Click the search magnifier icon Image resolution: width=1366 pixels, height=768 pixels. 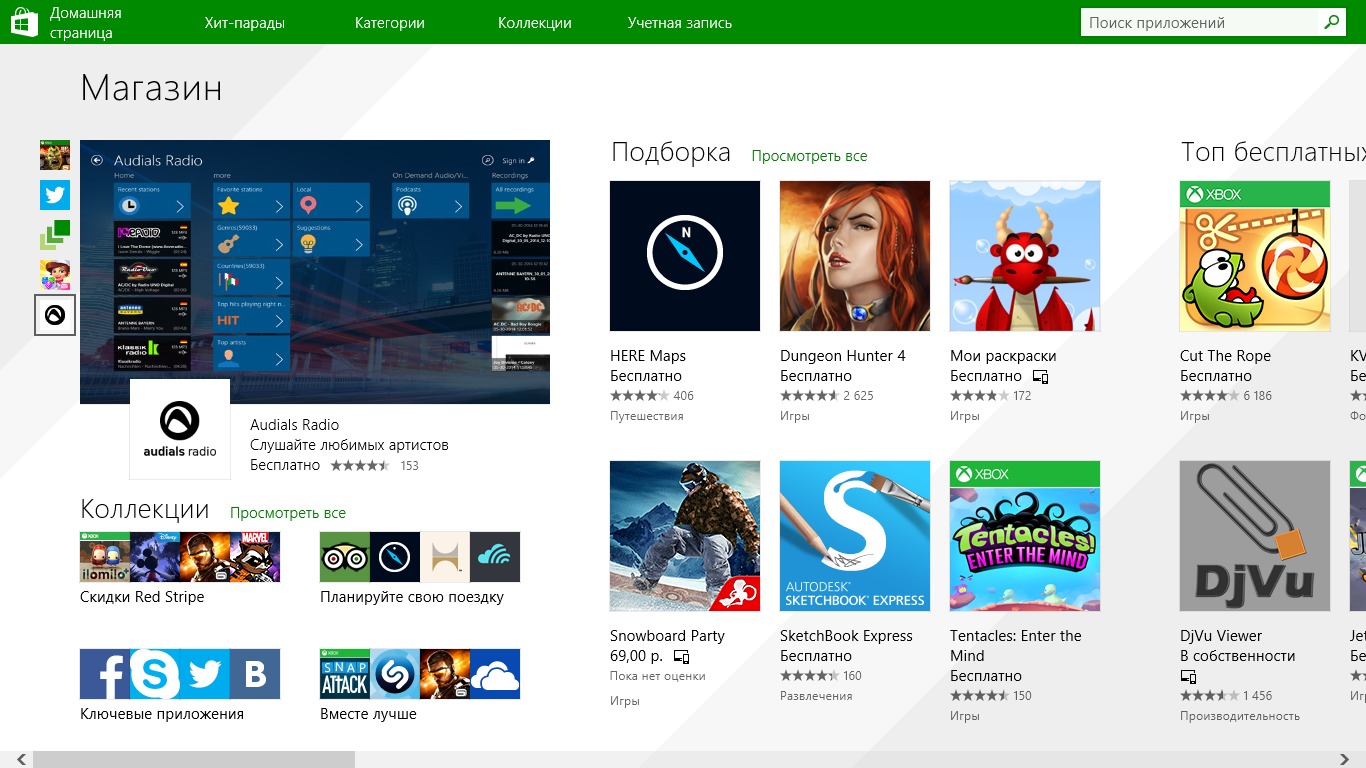point(1332,22)
